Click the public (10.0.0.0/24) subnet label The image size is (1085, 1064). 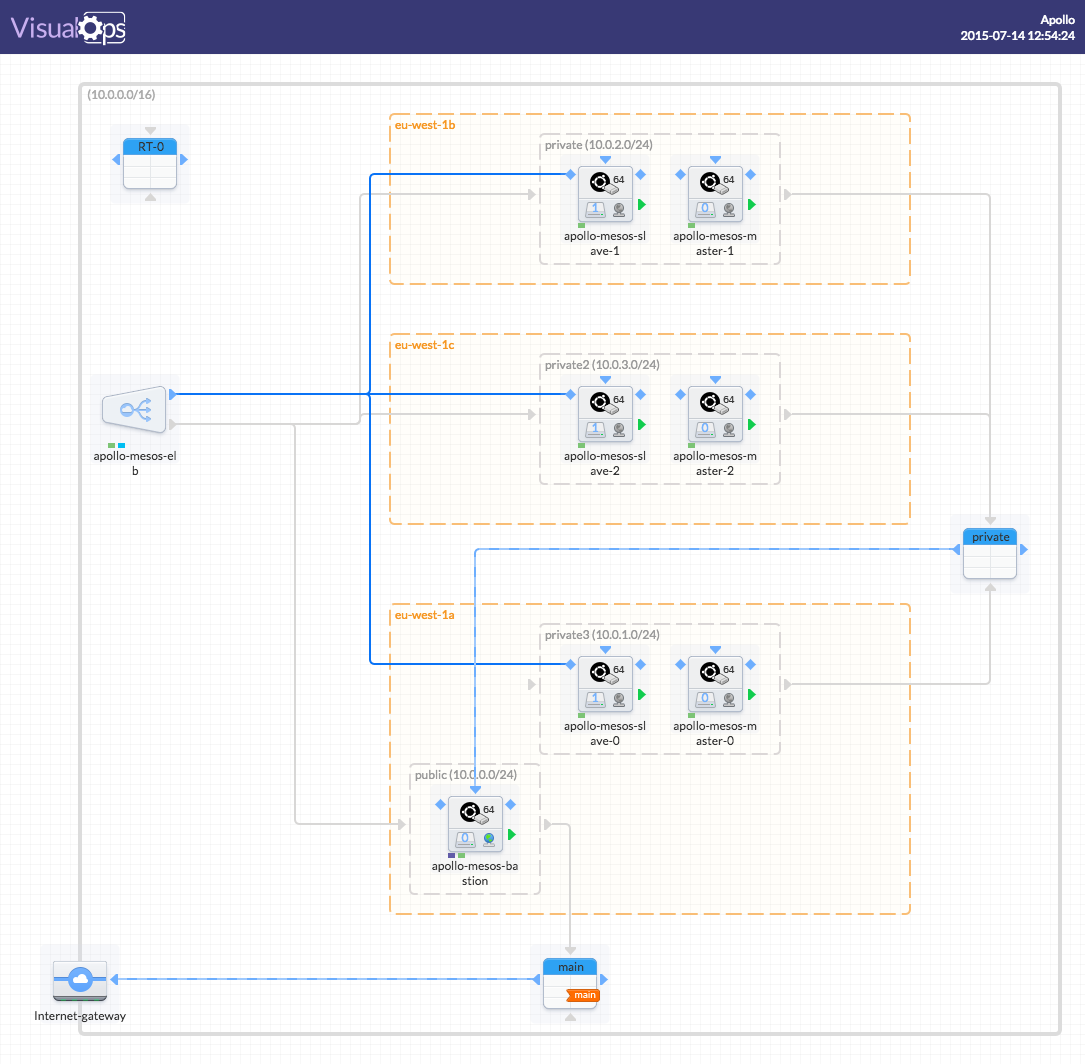pyautogui.click(x=466, y=775)
